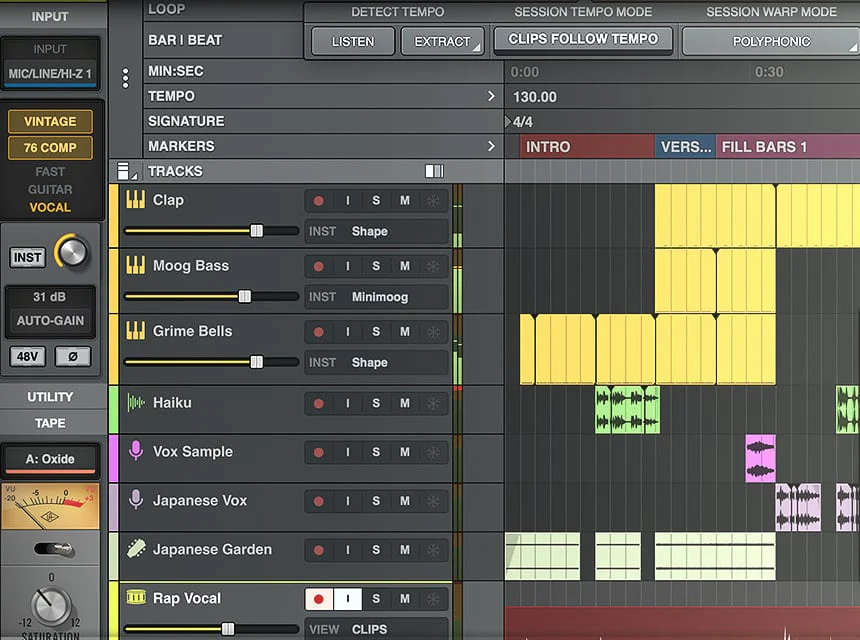Click the microphone icon on Vox Sample track

pos(136,452)
